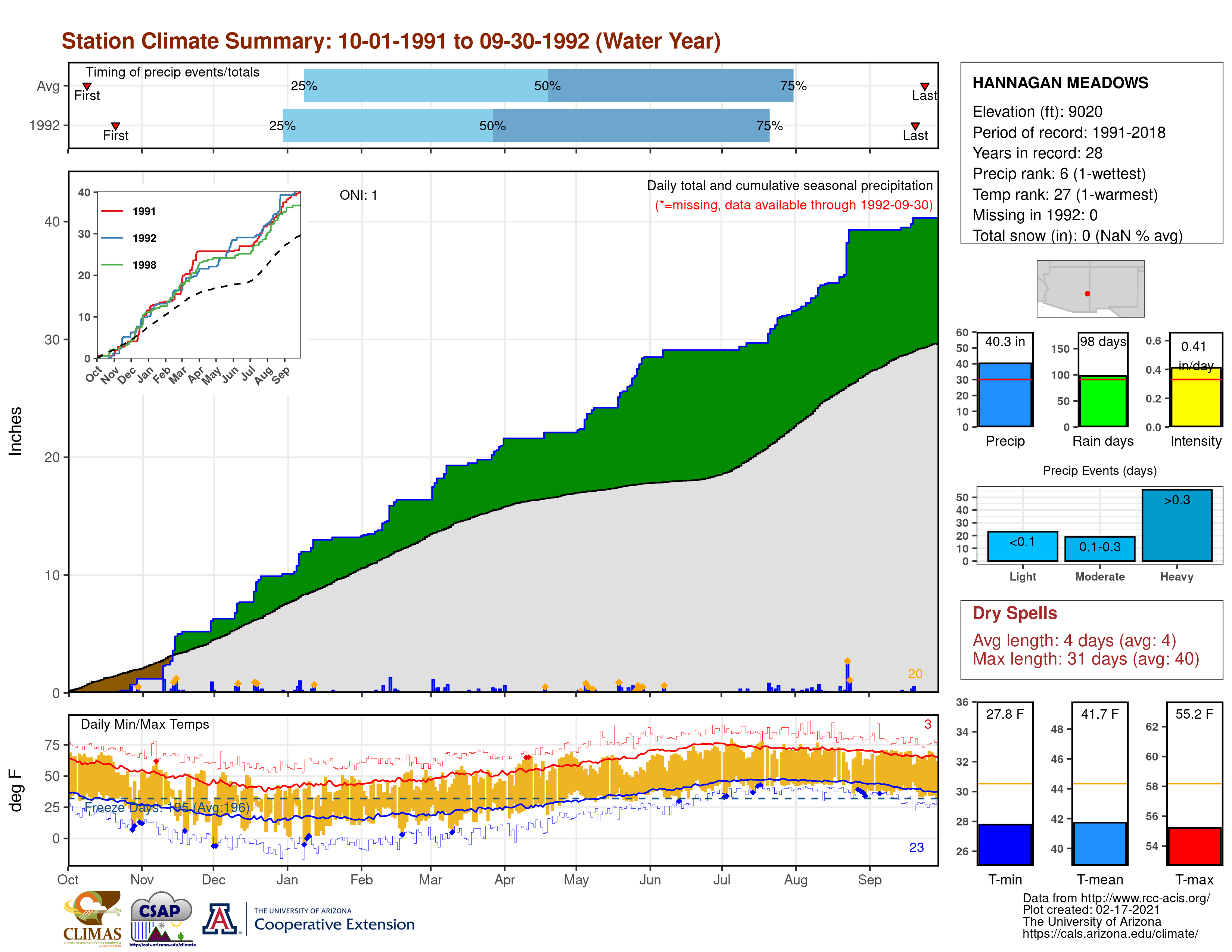The height and width of the screenshot is (952, 1232).
Task: Click the late August precipitation spike marker
Action: coord(847,661)
